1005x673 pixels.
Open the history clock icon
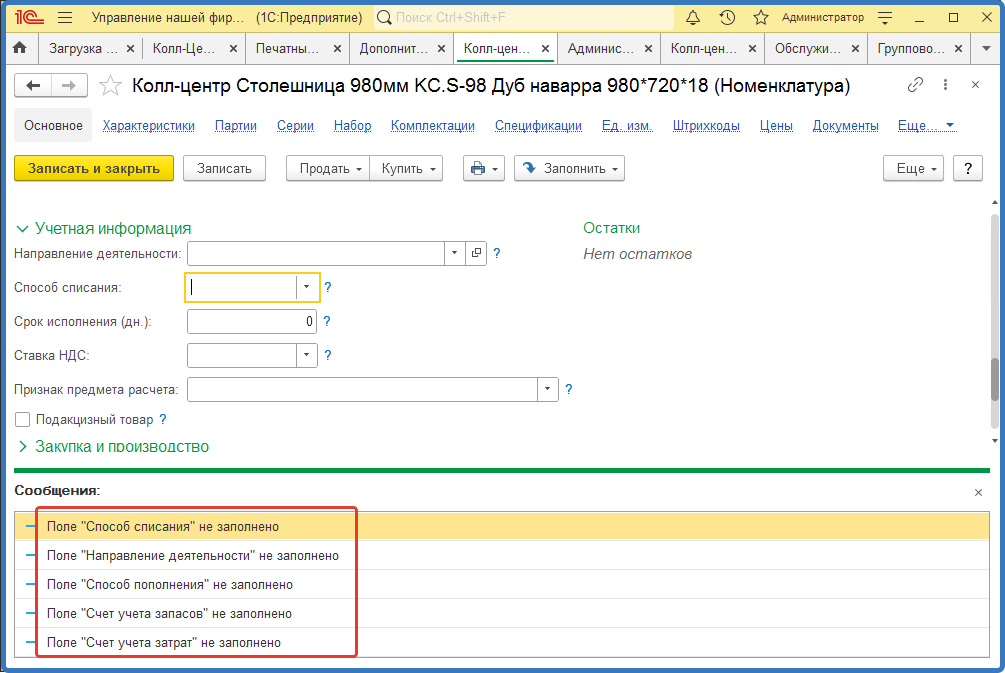point(727,17)
